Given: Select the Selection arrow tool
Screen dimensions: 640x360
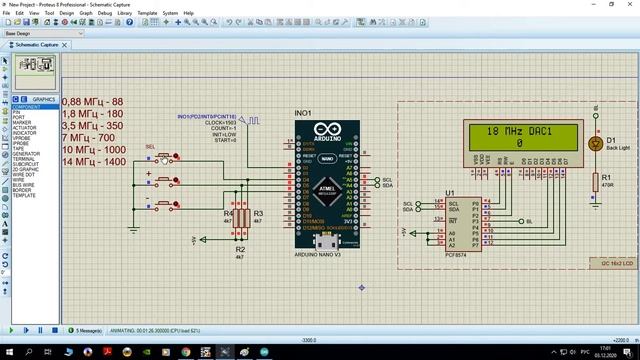Looking at the screenshot, I should tap(5, 61).
